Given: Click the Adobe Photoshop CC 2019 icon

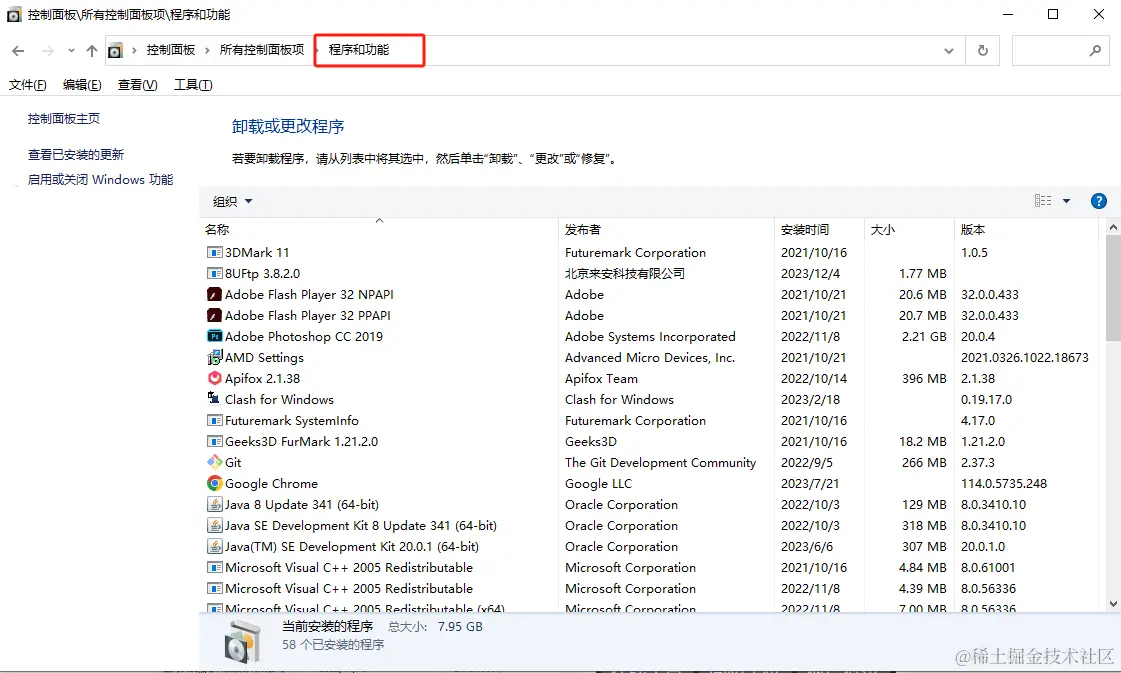Looking at the screenshot, I should coord(214,336).
